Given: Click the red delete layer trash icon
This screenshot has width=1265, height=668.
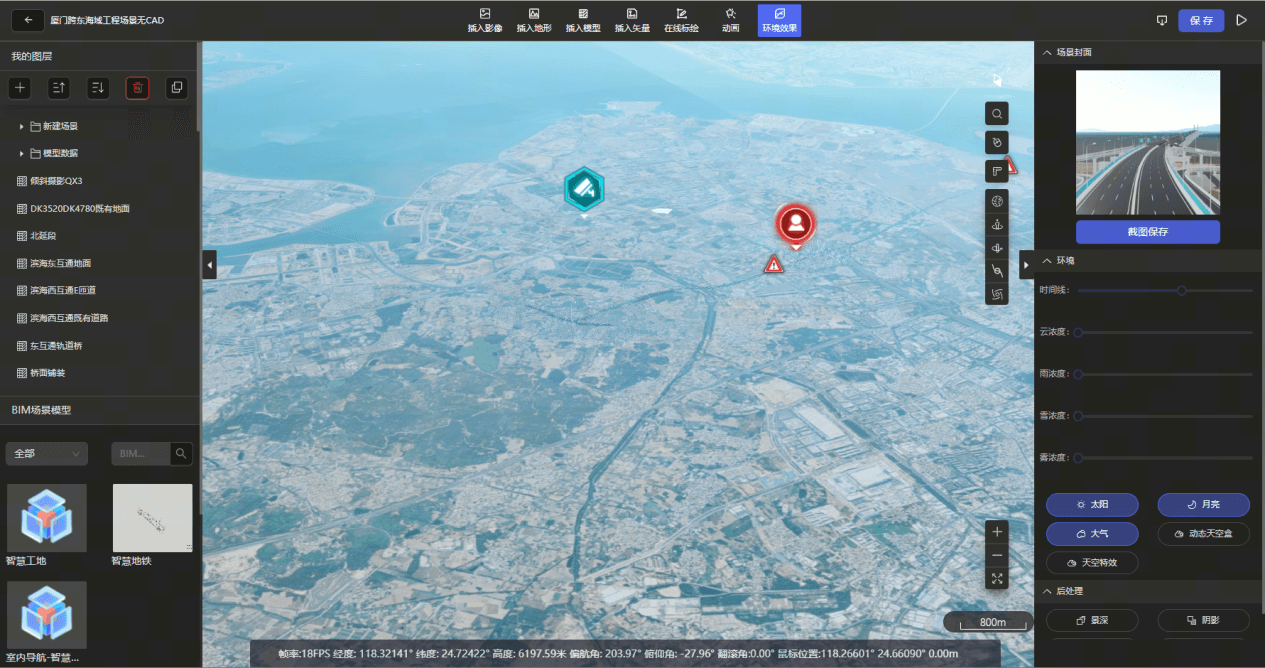Looking at the screenshot, I should tap(137, 88).
